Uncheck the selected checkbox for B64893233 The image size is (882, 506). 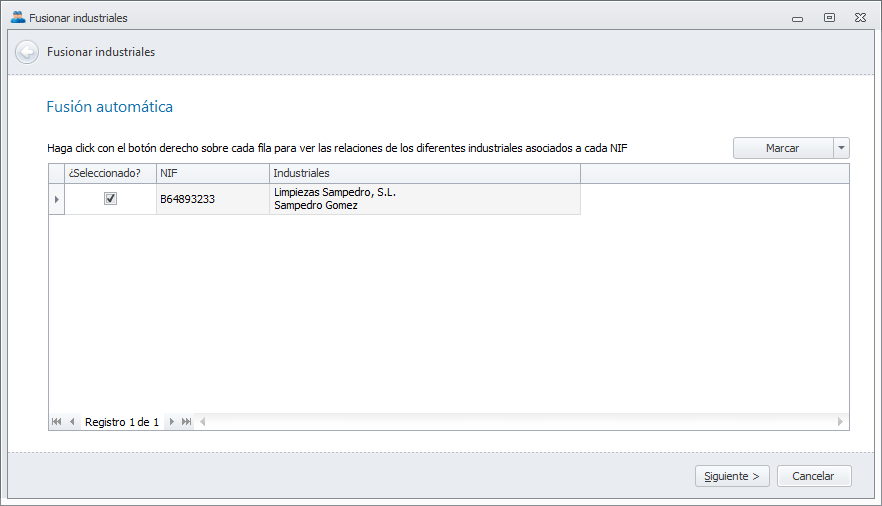click(110, 199)
